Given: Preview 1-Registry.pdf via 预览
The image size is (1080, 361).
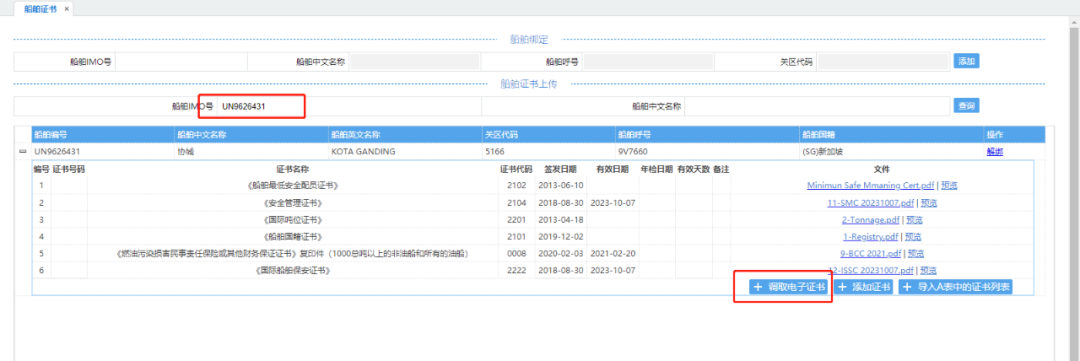Looking at the screenshot, I should (x=914, y=236).
